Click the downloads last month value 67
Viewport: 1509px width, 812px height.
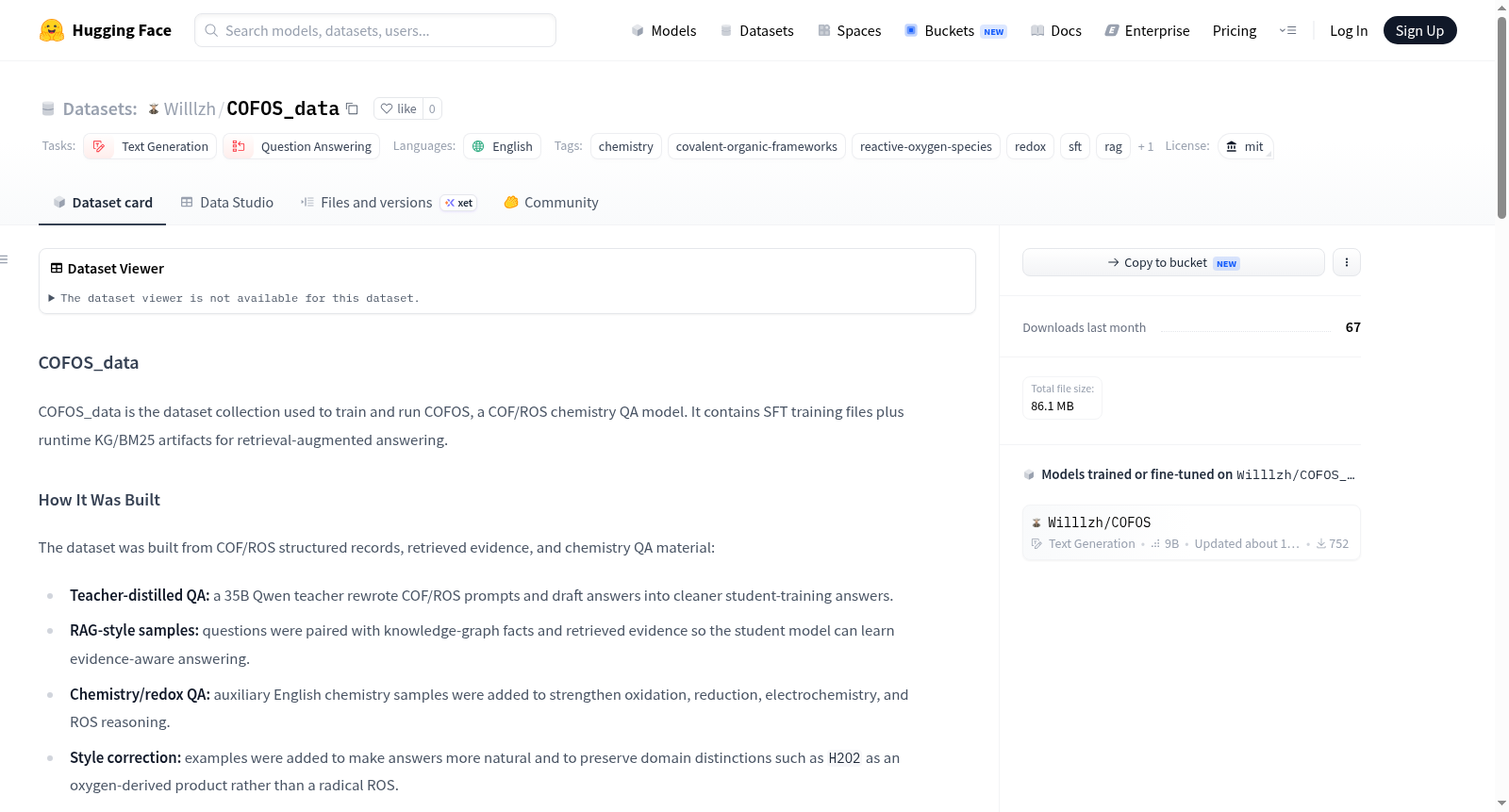pyautogui.click(x=1352, y=327)
